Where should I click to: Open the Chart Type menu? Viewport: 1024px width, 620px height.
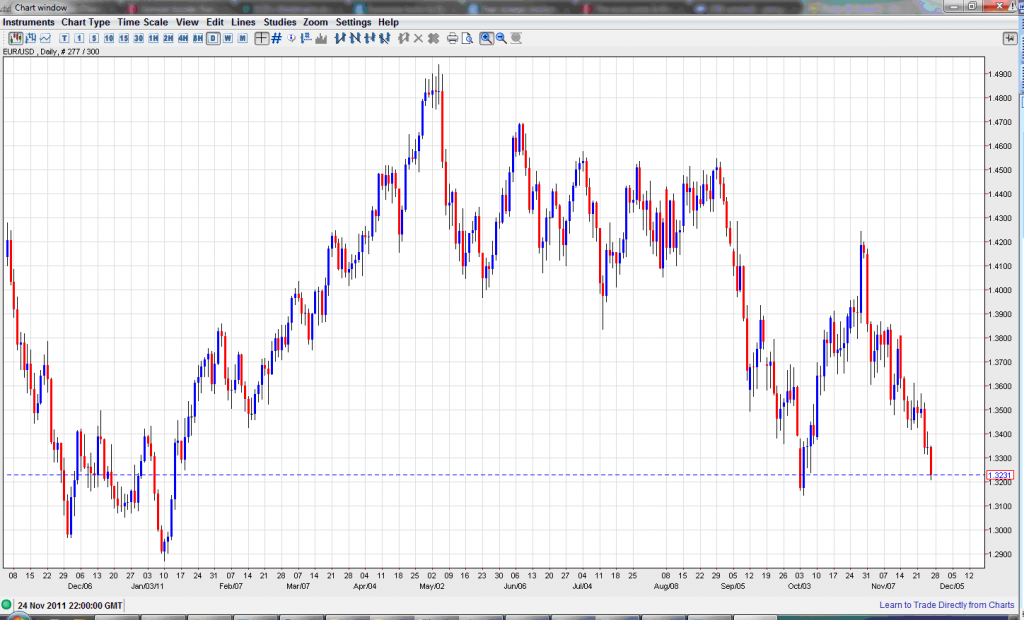click(86, 22)
